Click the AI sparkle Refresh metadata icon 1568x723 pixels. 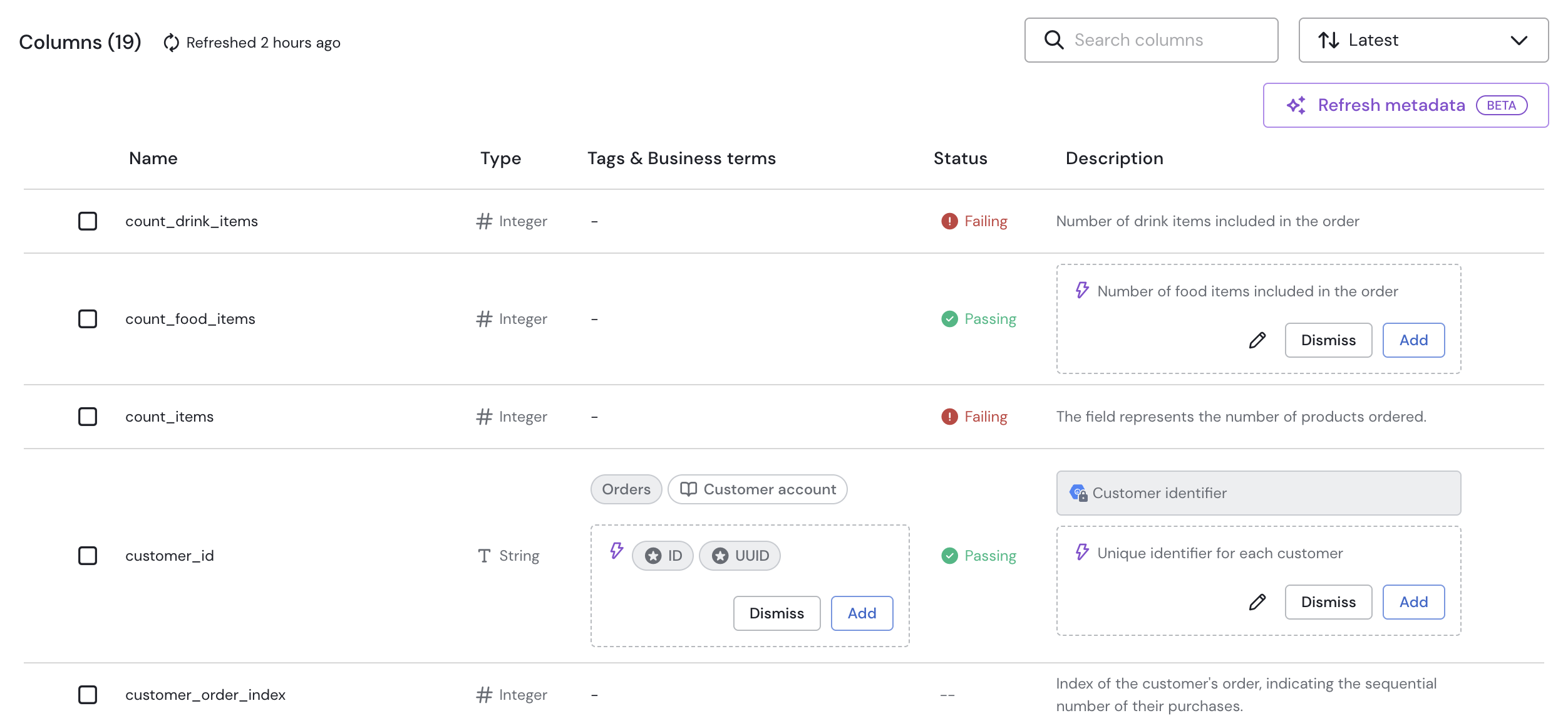1296,105
